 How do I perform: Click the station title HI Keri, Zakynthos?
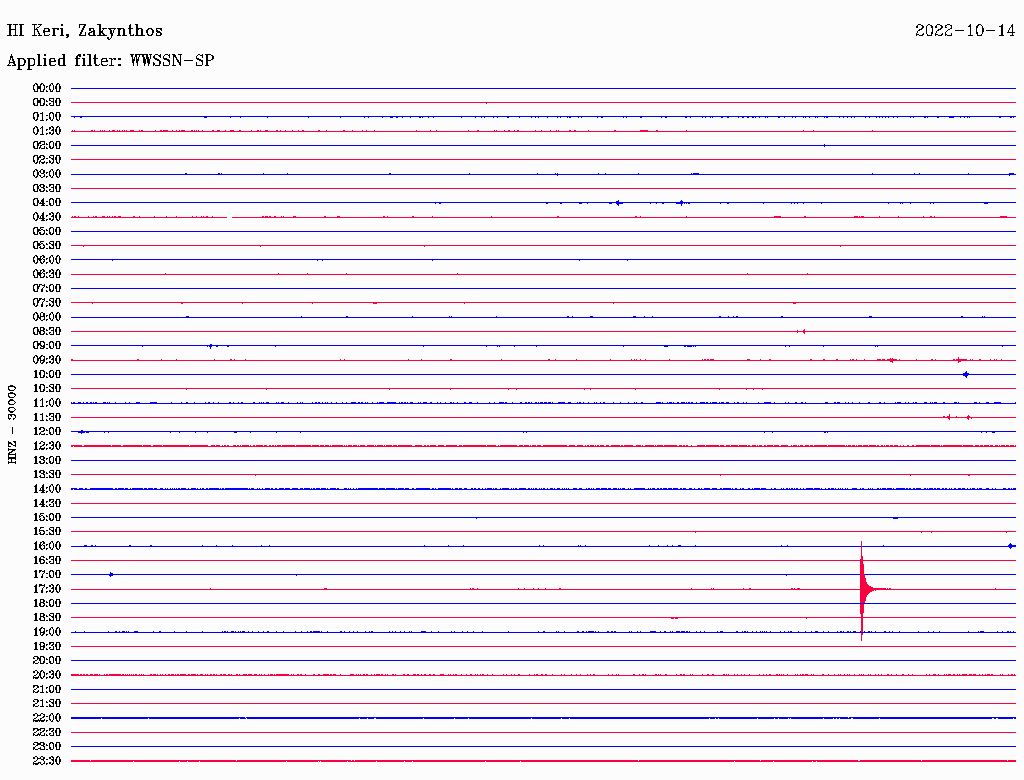(84, 31)
